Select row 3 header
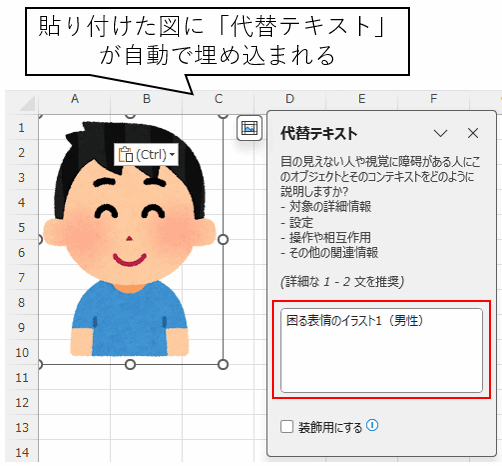This screenshot has height=466, width=502. point(21,178)
